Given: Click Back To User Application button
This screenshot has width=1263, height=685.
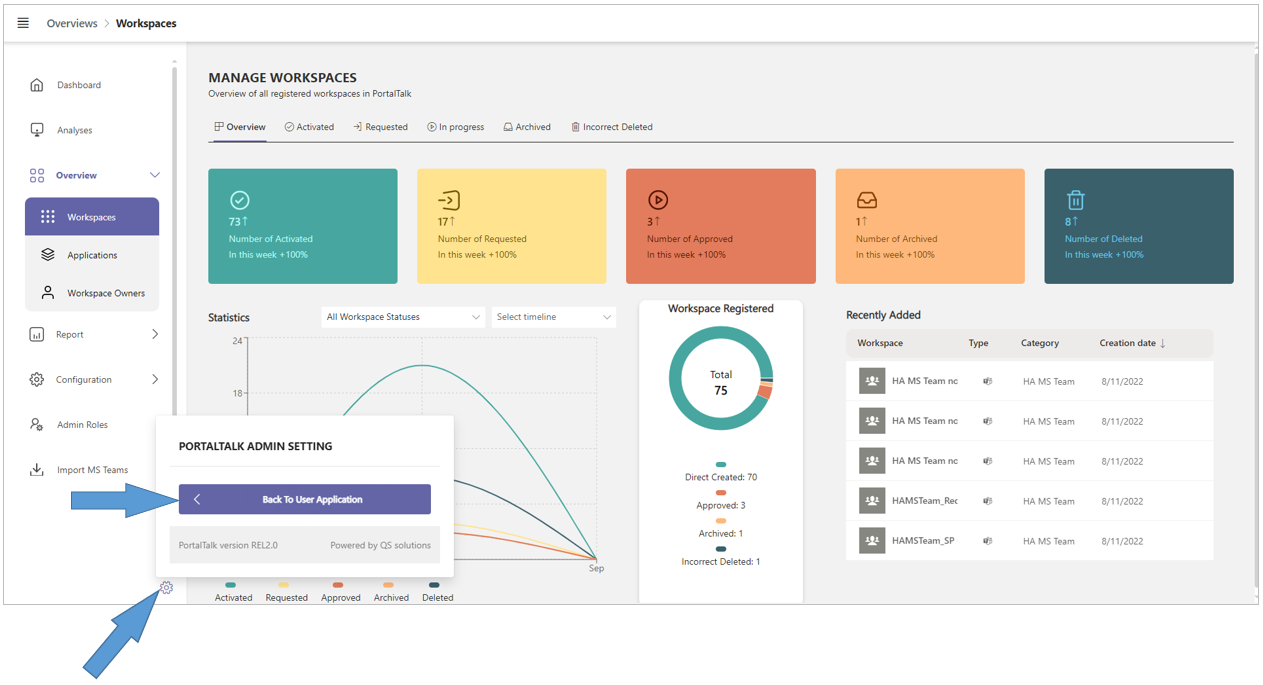Looking at the screenshot, I should tap(305, 499).
